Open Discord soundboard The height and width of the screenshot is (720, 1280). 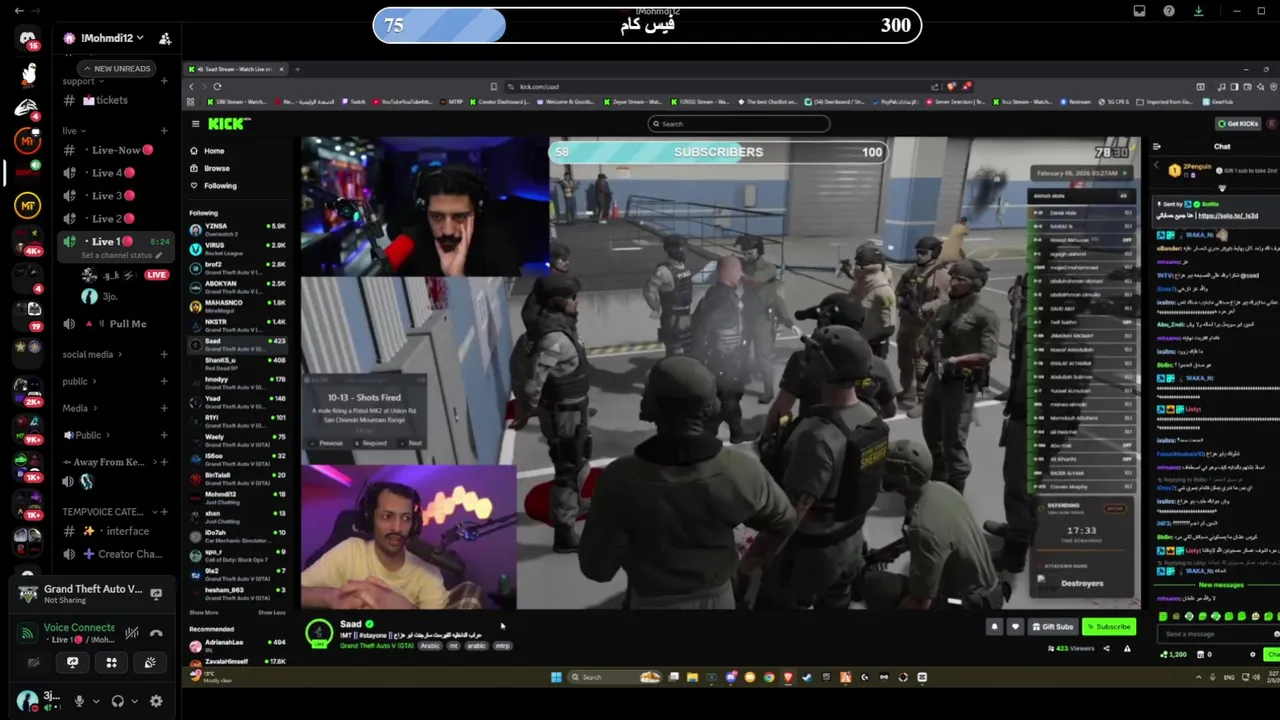click(x=150, y=662)
